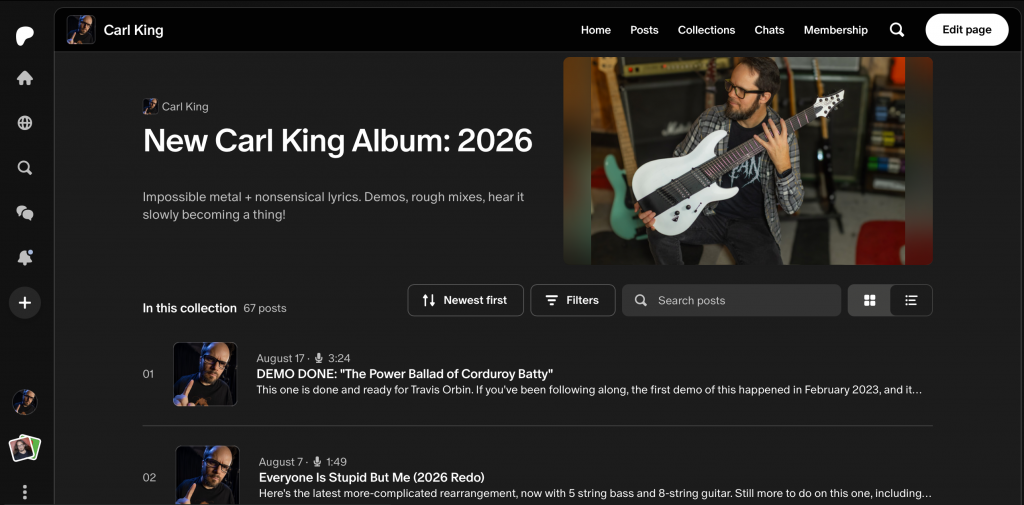Open the Newest first sort dropdown

pyautogui.click(x=466, y=301)
